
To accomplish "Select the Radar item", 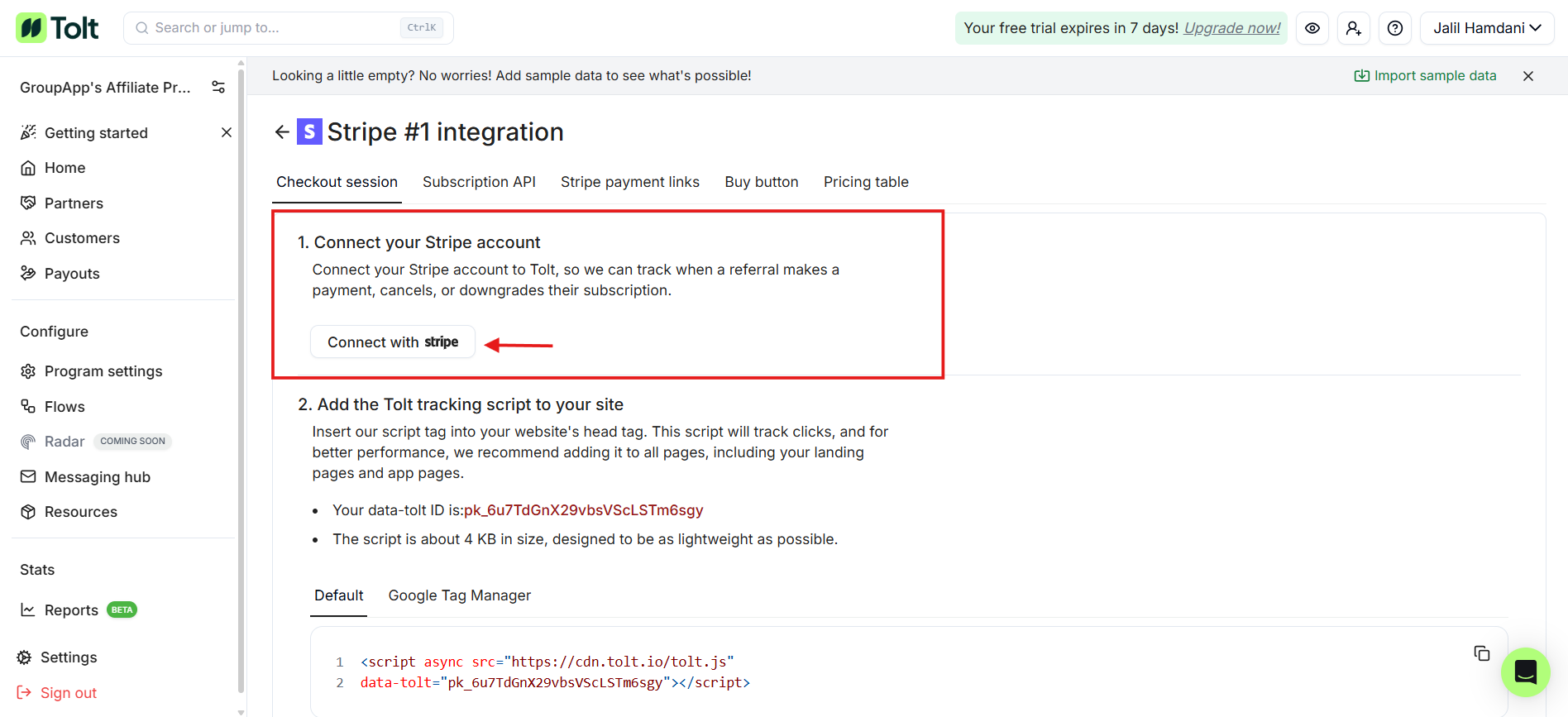I will 53,442.
